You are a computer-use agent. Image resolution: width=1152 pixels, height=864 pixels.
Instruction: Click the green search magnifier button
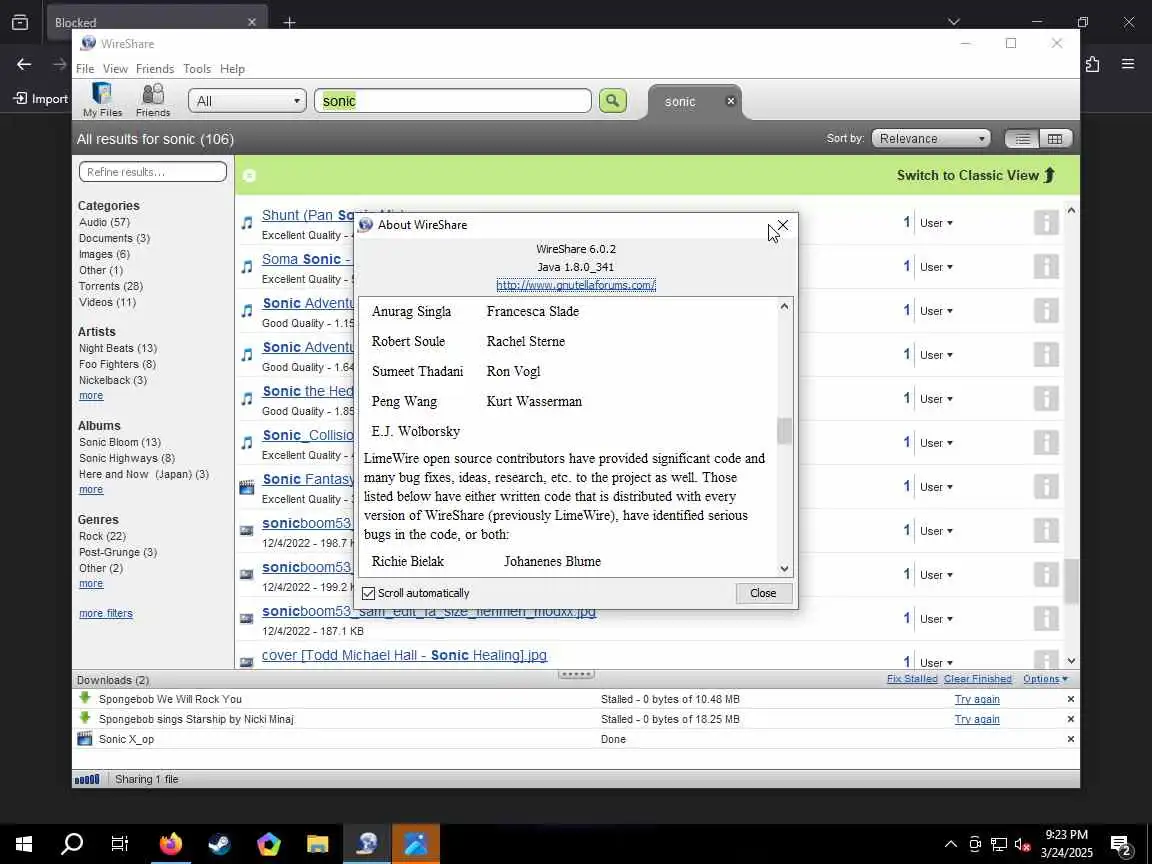coord(613,101)
